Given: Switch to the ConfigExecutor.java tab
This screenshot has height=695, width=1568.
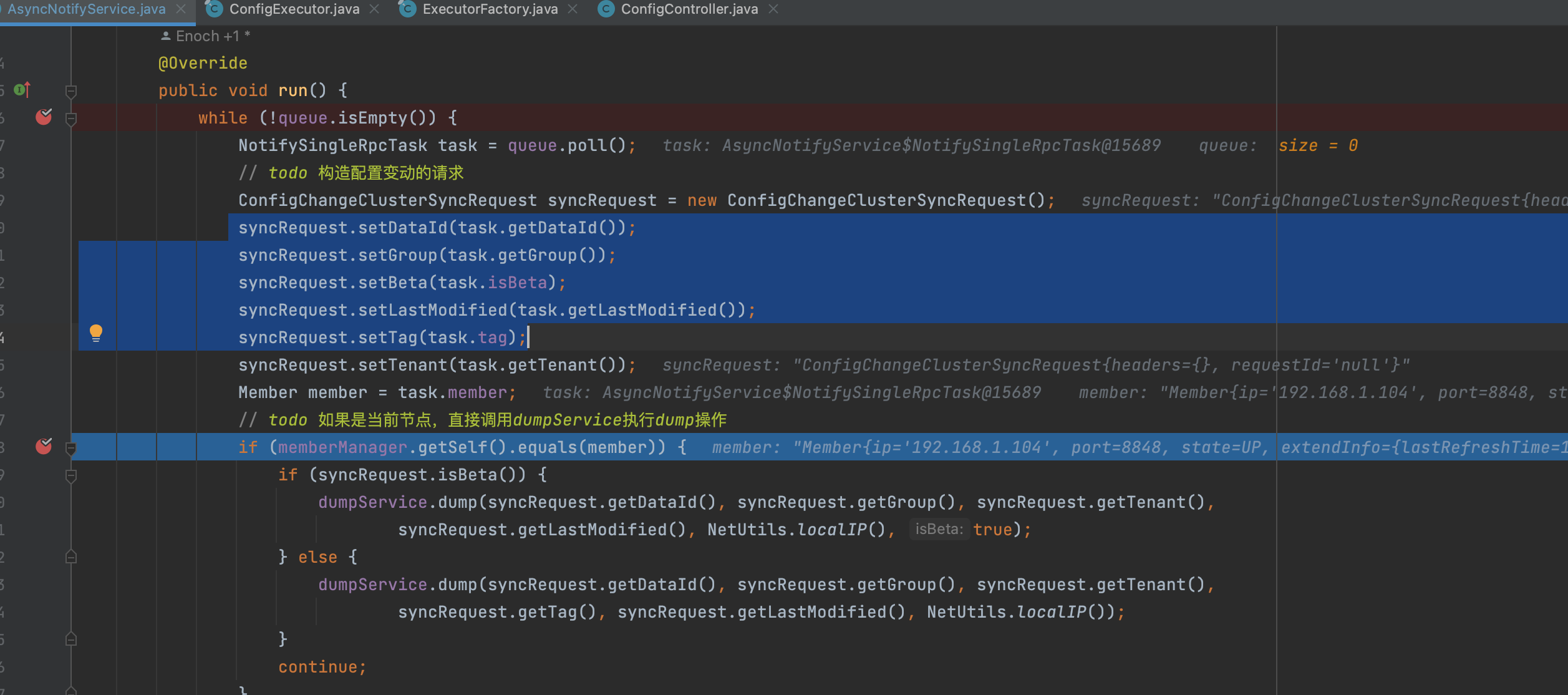Looking at the screenshot, I should click(x=294, y=9).
